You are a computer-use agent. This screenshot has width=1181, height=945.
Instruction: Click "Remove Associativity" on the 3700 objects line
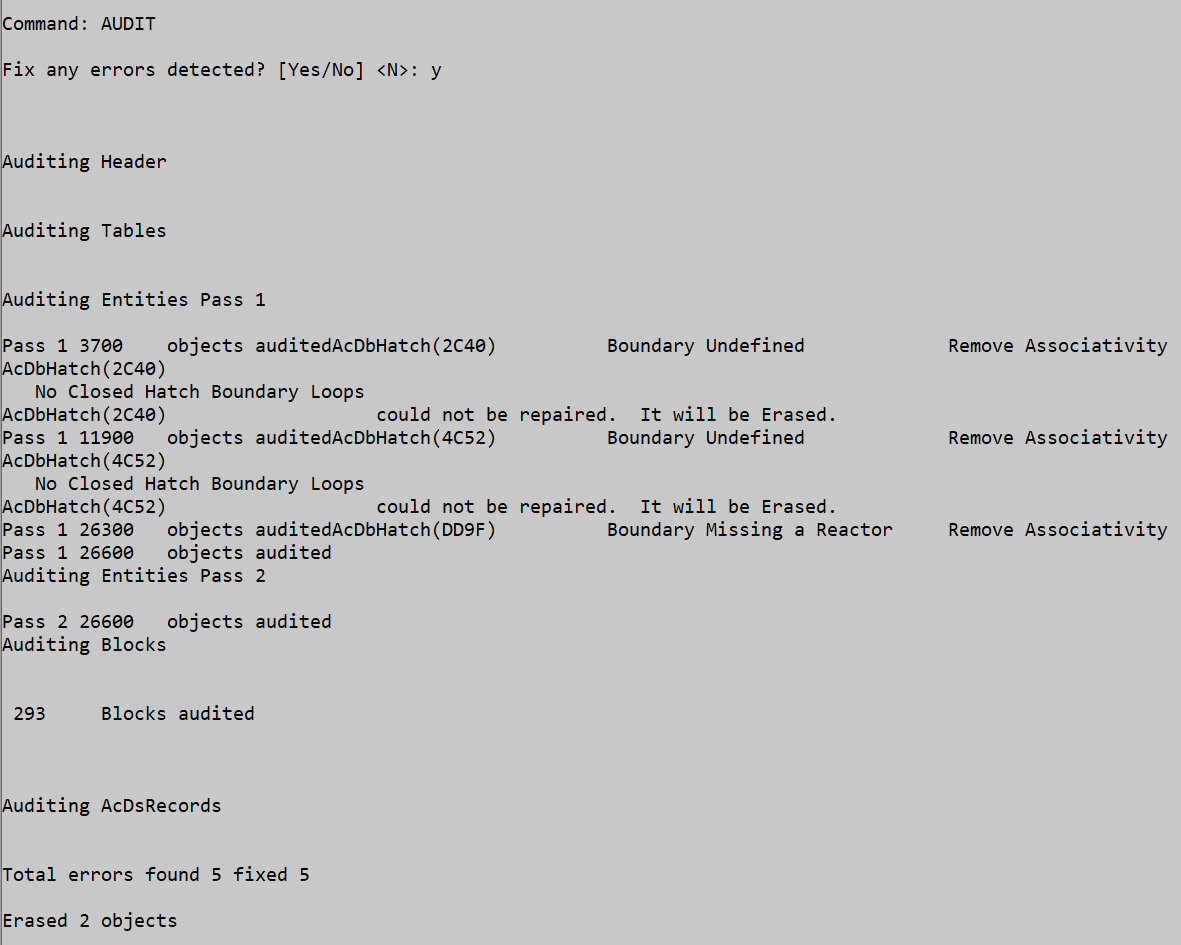1057,346
